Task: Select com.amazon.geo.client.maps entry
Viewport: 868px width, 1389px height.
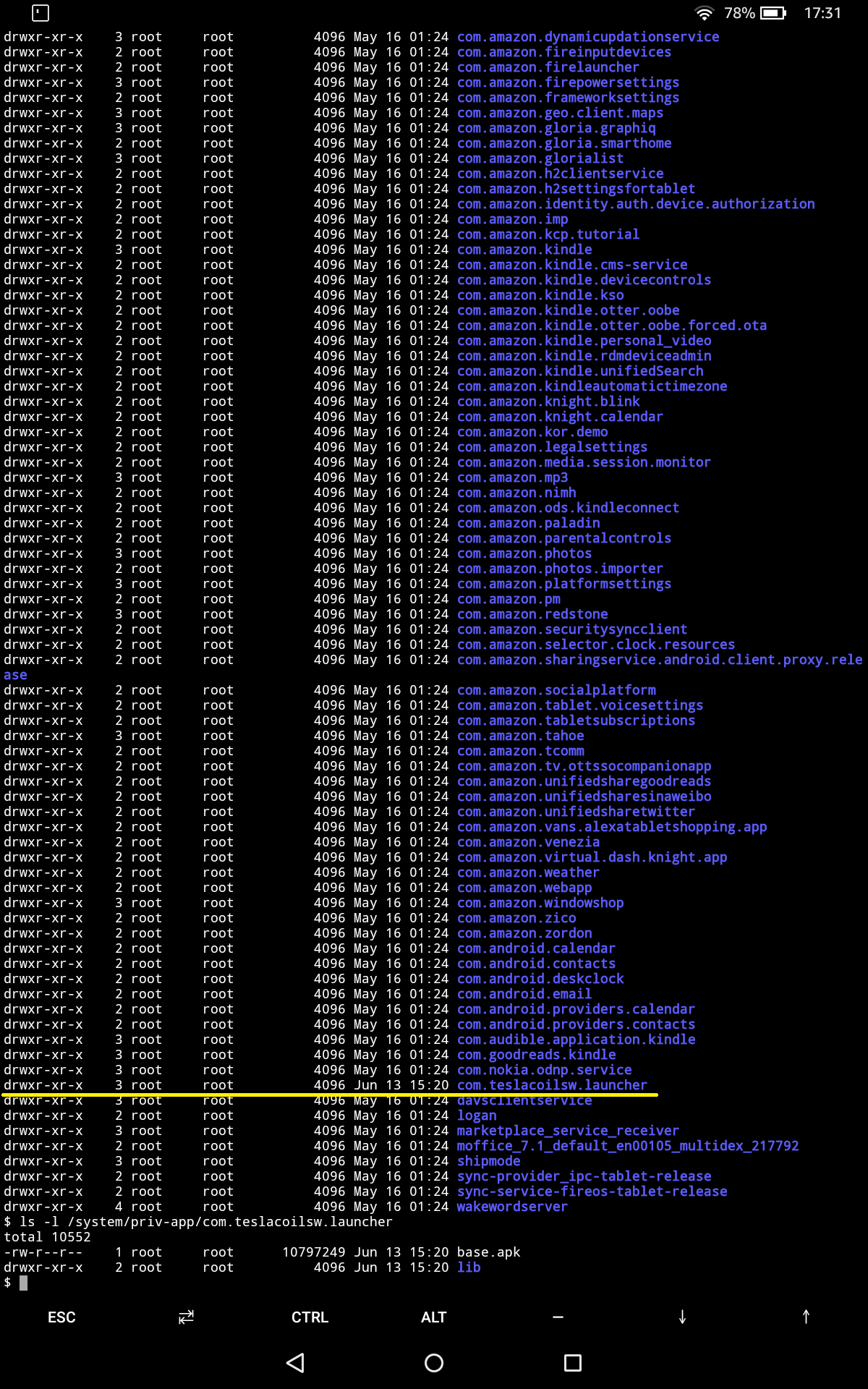Action: point(560,113)
